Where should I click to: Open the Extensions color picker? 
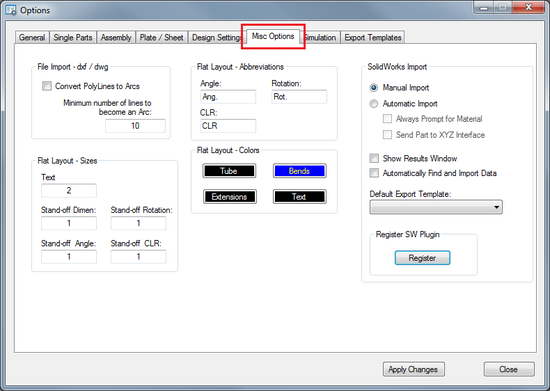[230, 197]
